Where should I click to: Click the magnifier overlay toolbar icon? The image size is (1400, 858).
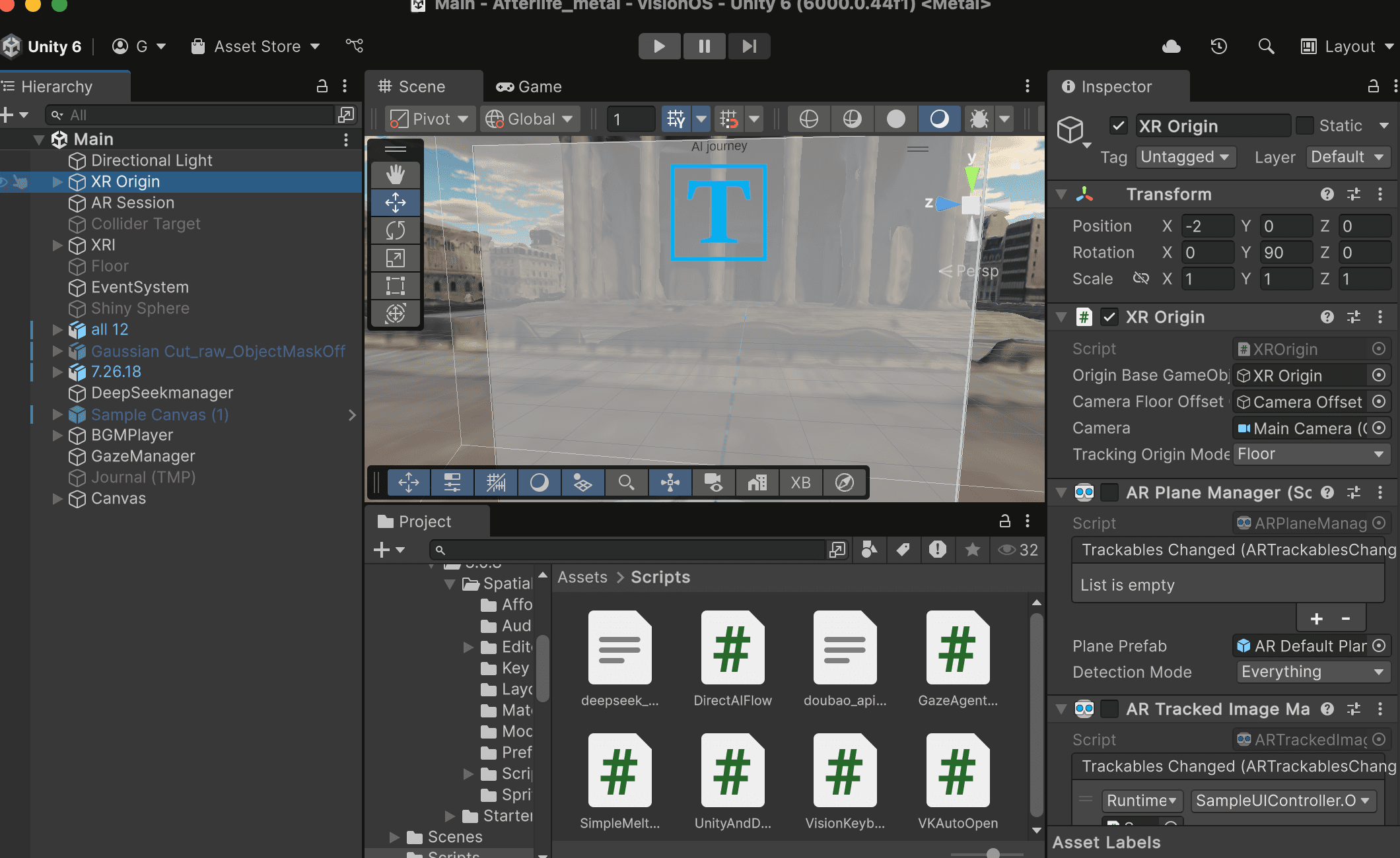626,482
